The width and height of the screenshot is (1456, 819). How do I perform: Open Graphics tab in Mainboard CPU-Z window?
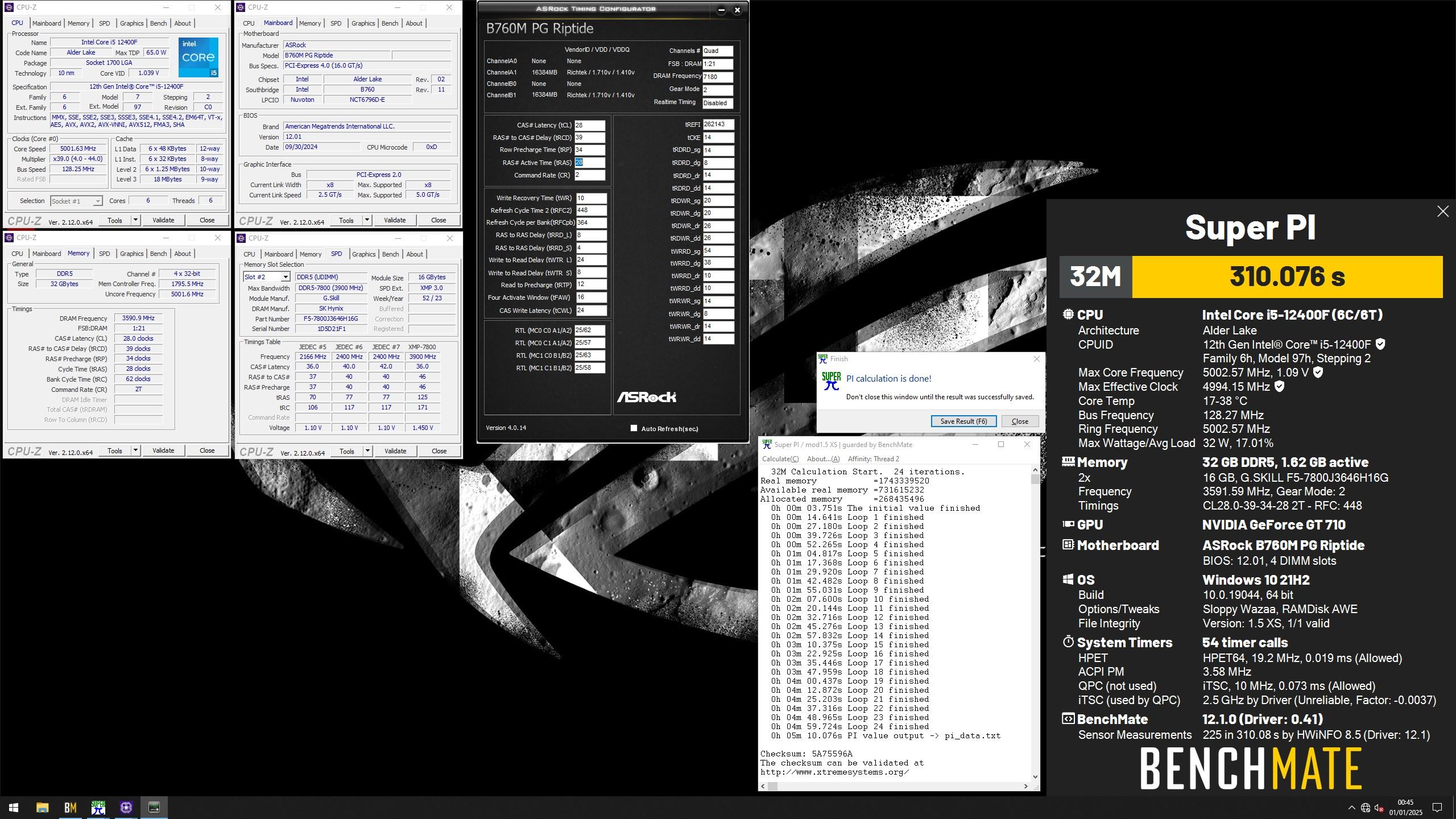click(363, 23)
